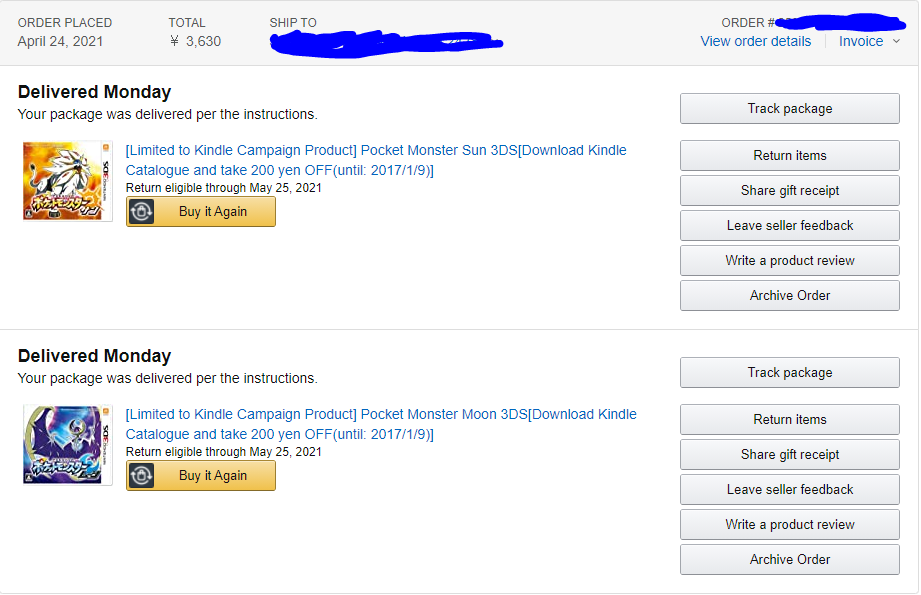Open Pocket Monster Moon product thumbnail
The height and width of the screenshot is (595, 921).
pyautogui.click(x=68, y=445)
